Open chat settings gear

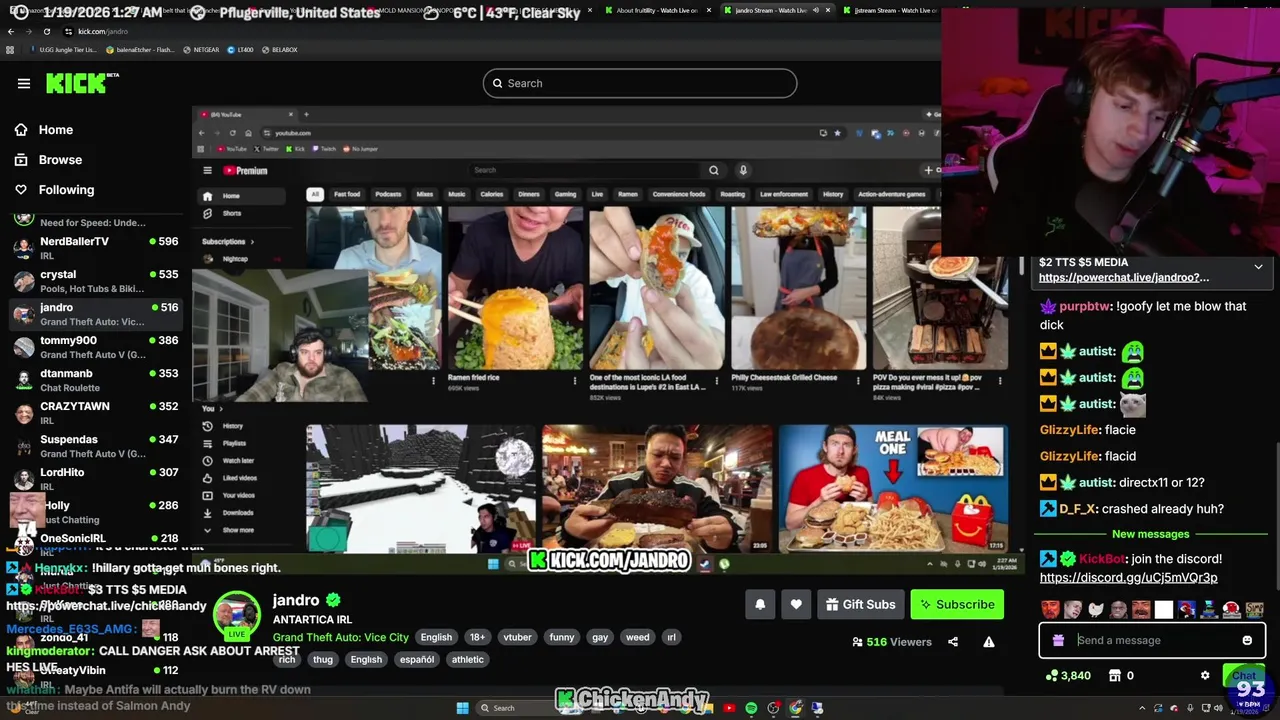pos(1205,676)
